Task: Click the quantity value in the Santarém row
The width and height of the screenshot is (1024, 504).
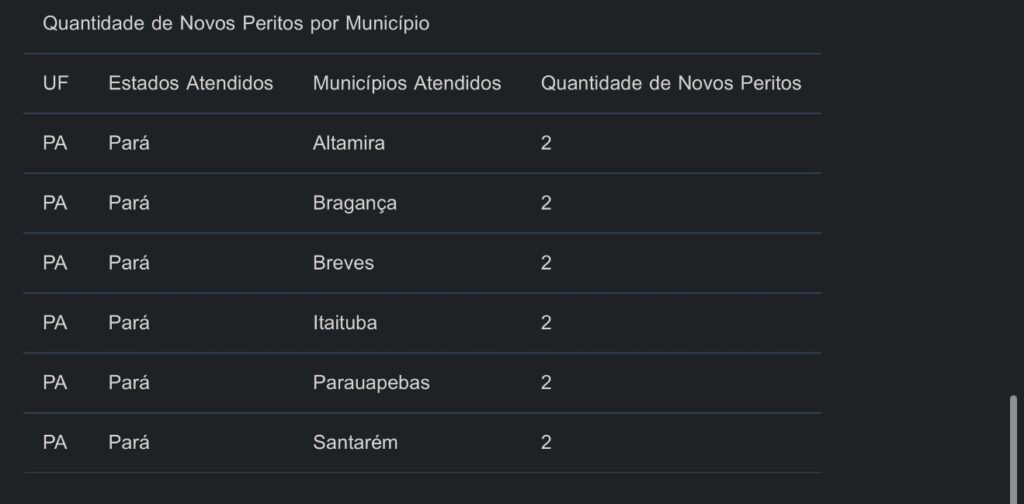Action: click(546, 443)
